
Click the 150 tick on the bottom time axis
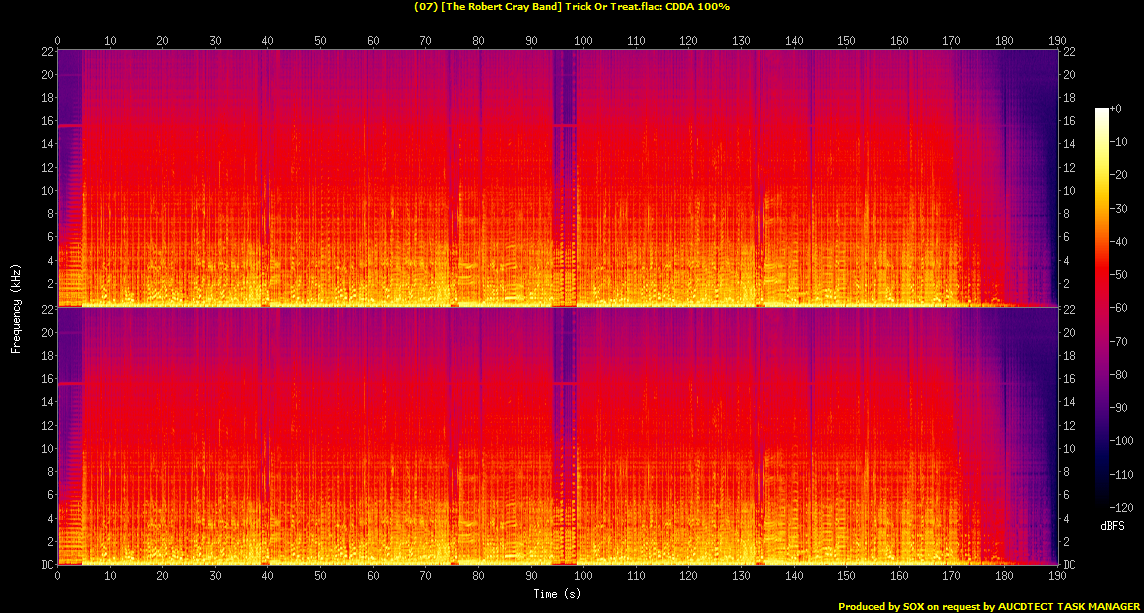(846, 577)
